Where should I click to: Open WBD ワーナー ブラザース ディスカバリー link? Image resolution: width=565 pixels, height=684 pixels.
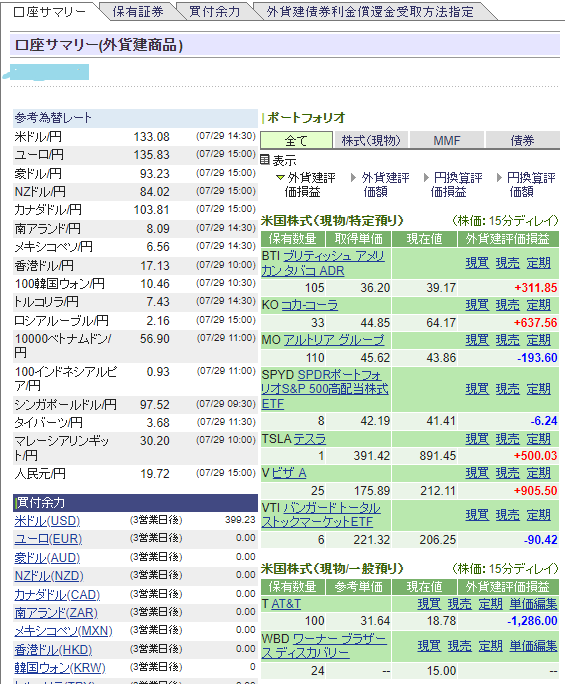pos(324,646)
